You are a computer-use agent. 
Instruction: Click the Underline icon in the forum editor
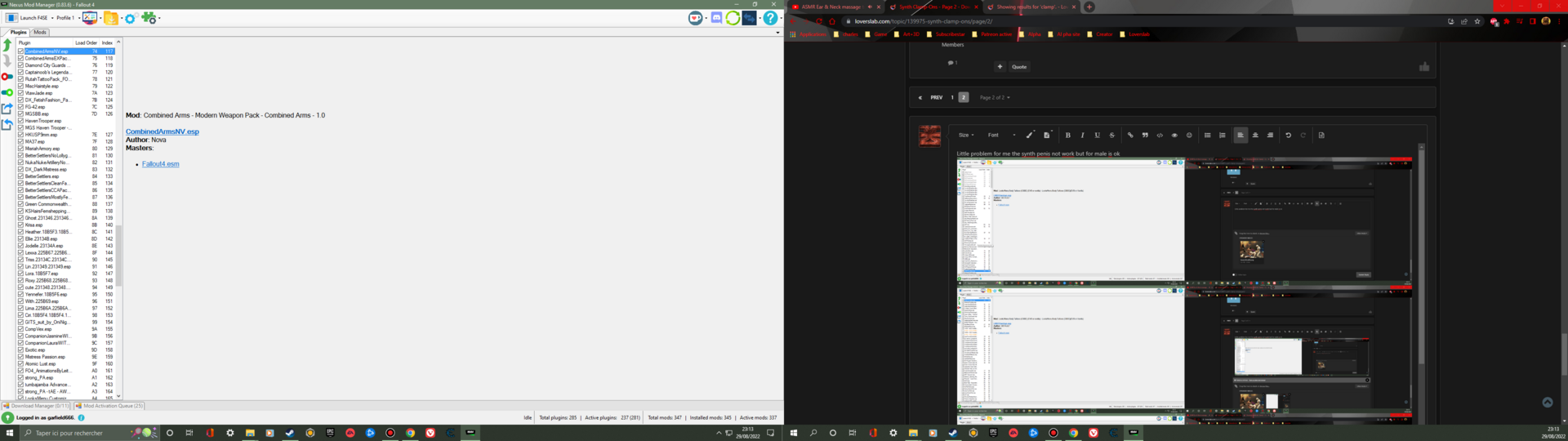(1097, 136)
